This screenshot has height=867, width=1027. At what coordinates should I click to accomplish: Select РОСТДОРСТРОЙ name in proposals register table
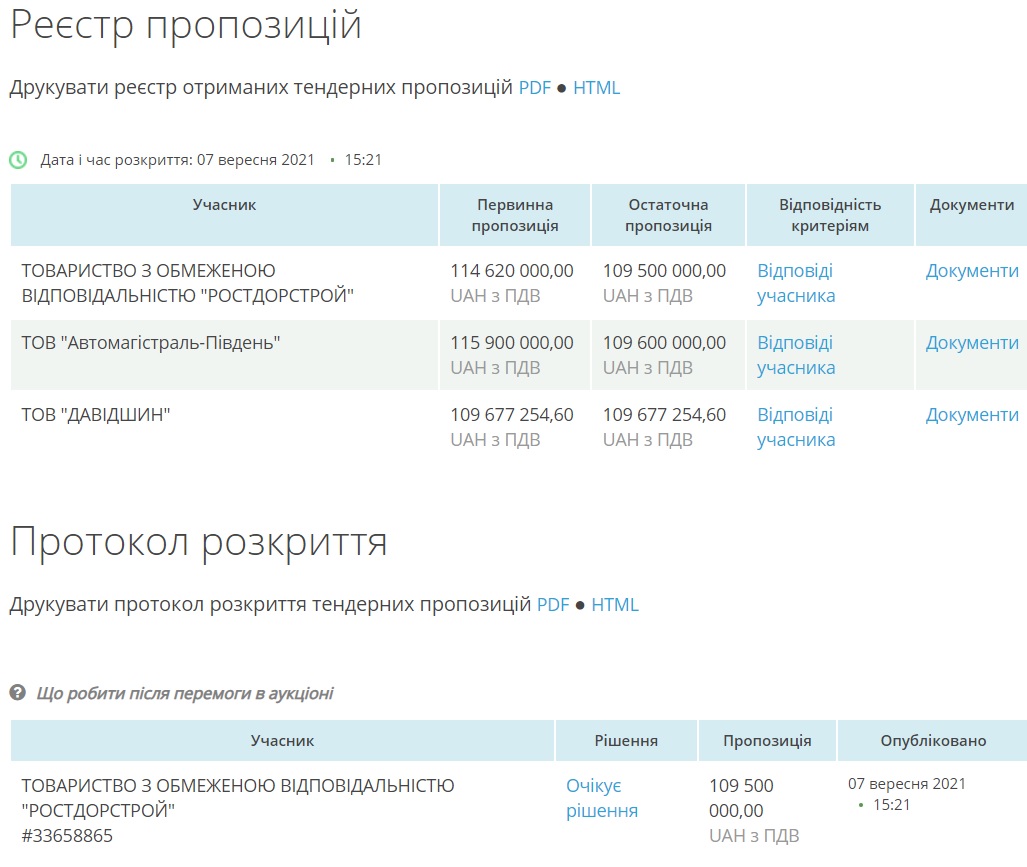[187, 283]
